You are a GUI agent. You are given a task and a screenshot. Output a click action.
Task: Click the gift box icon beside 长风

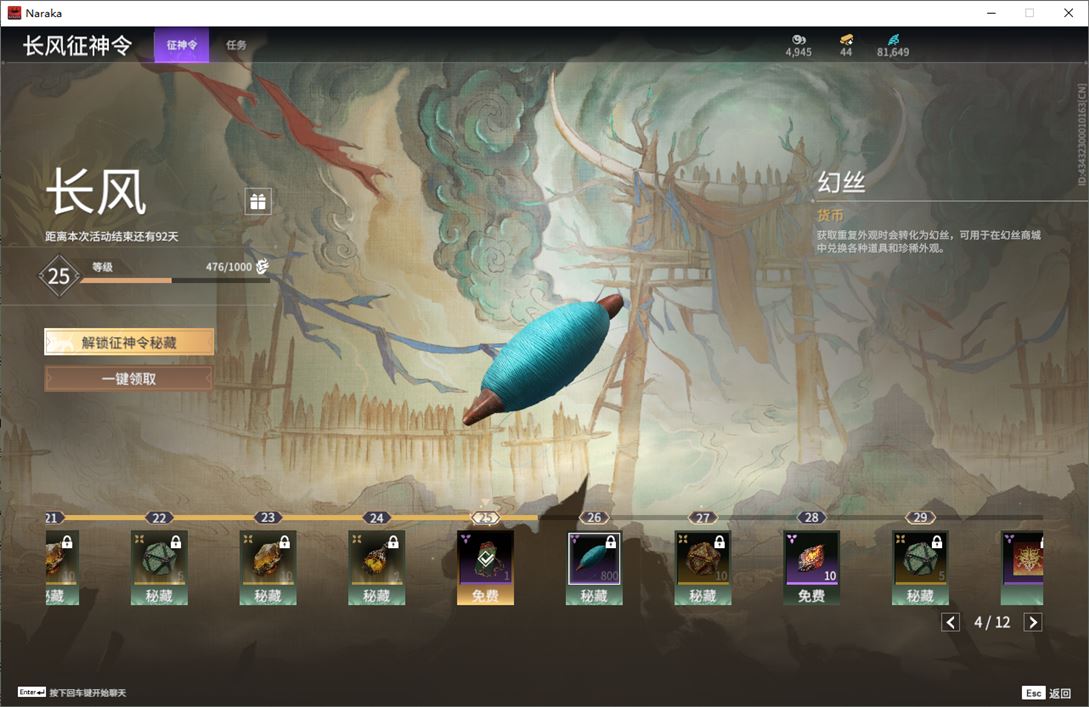(x=258, y=201)
